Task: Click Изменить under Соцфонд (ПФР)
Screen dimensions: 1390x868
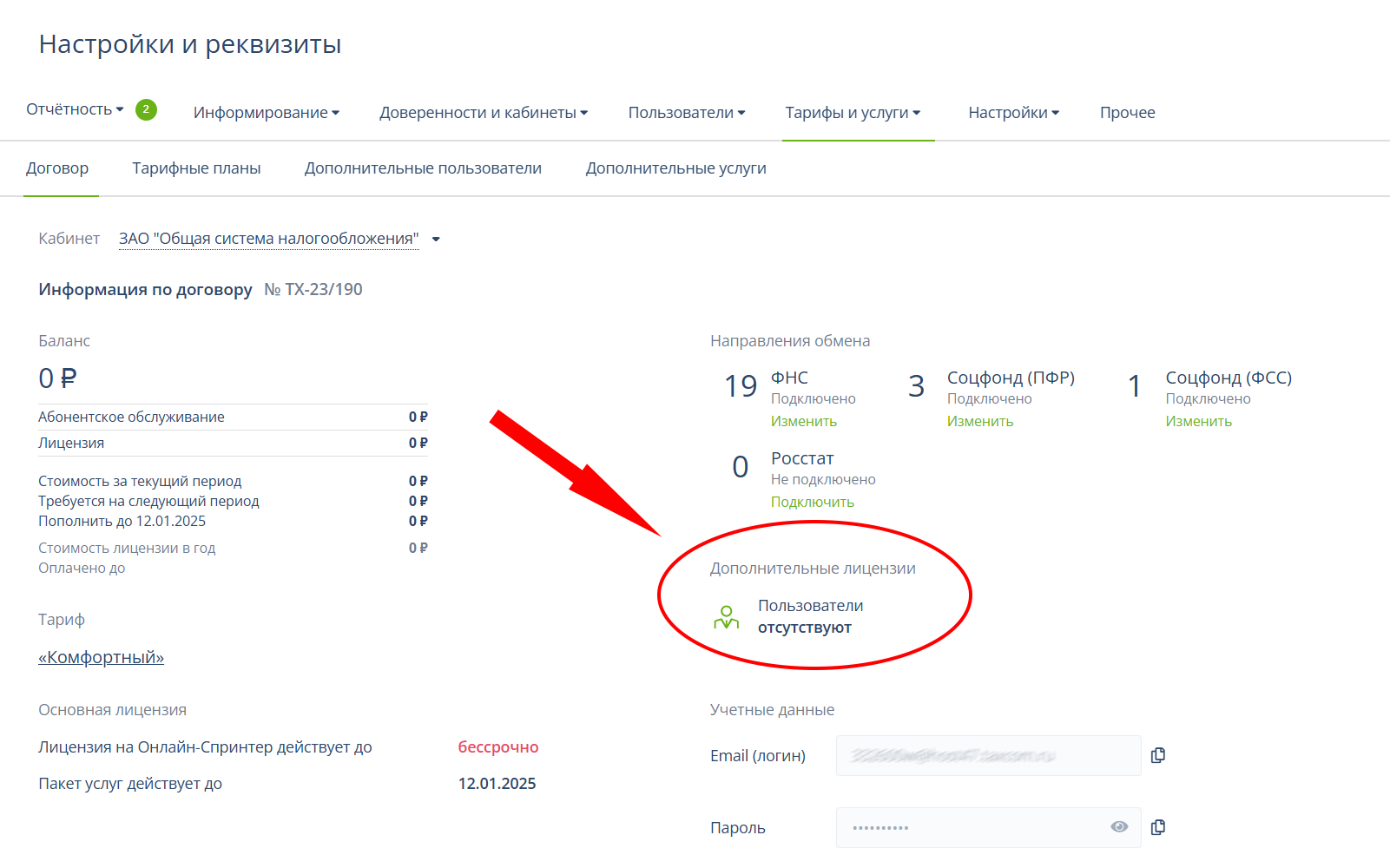Action: pos(979,422)
